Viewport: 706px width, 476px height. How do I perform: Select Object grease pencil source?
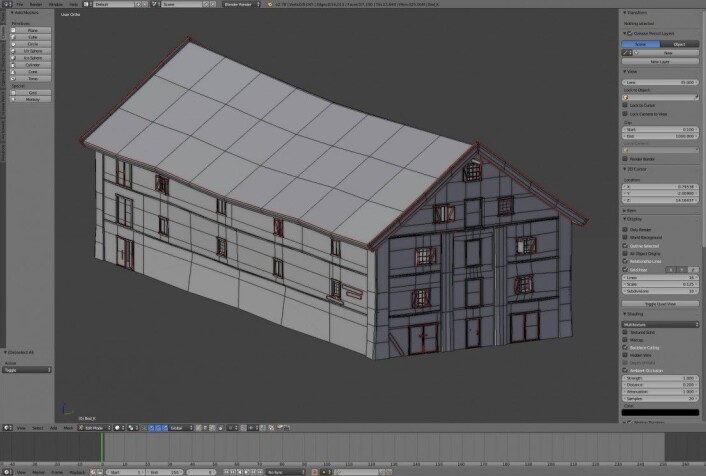click(x=679, y=44)
